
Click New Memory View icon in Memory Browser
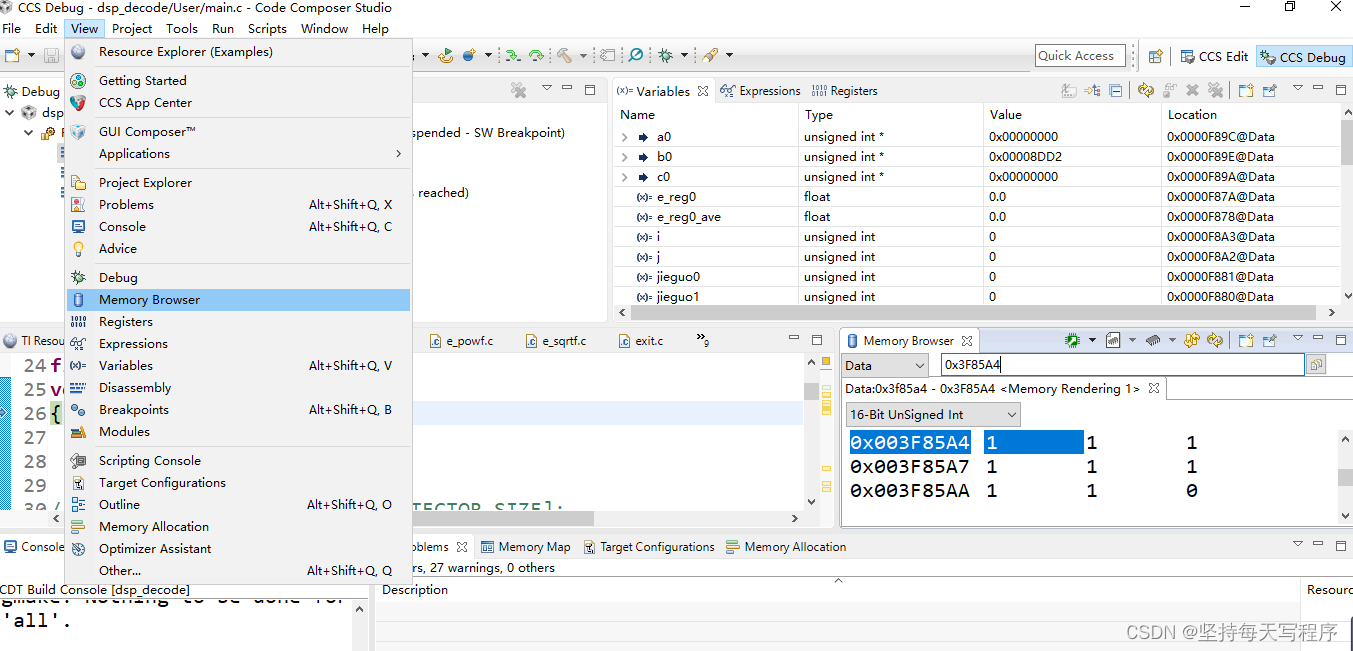(x=1246, y=340)
